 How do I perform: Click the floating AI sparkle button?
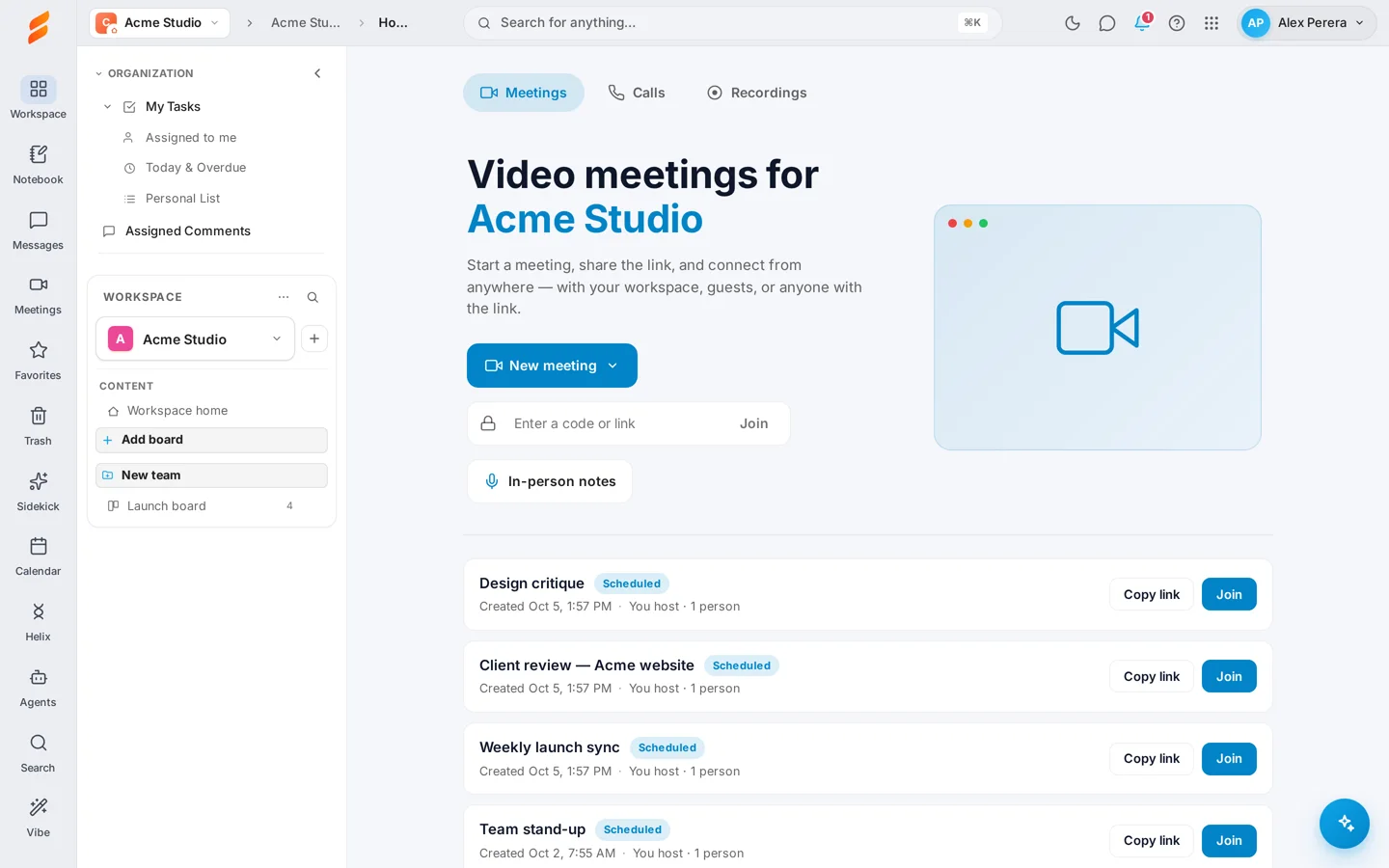pos(1345,824)
